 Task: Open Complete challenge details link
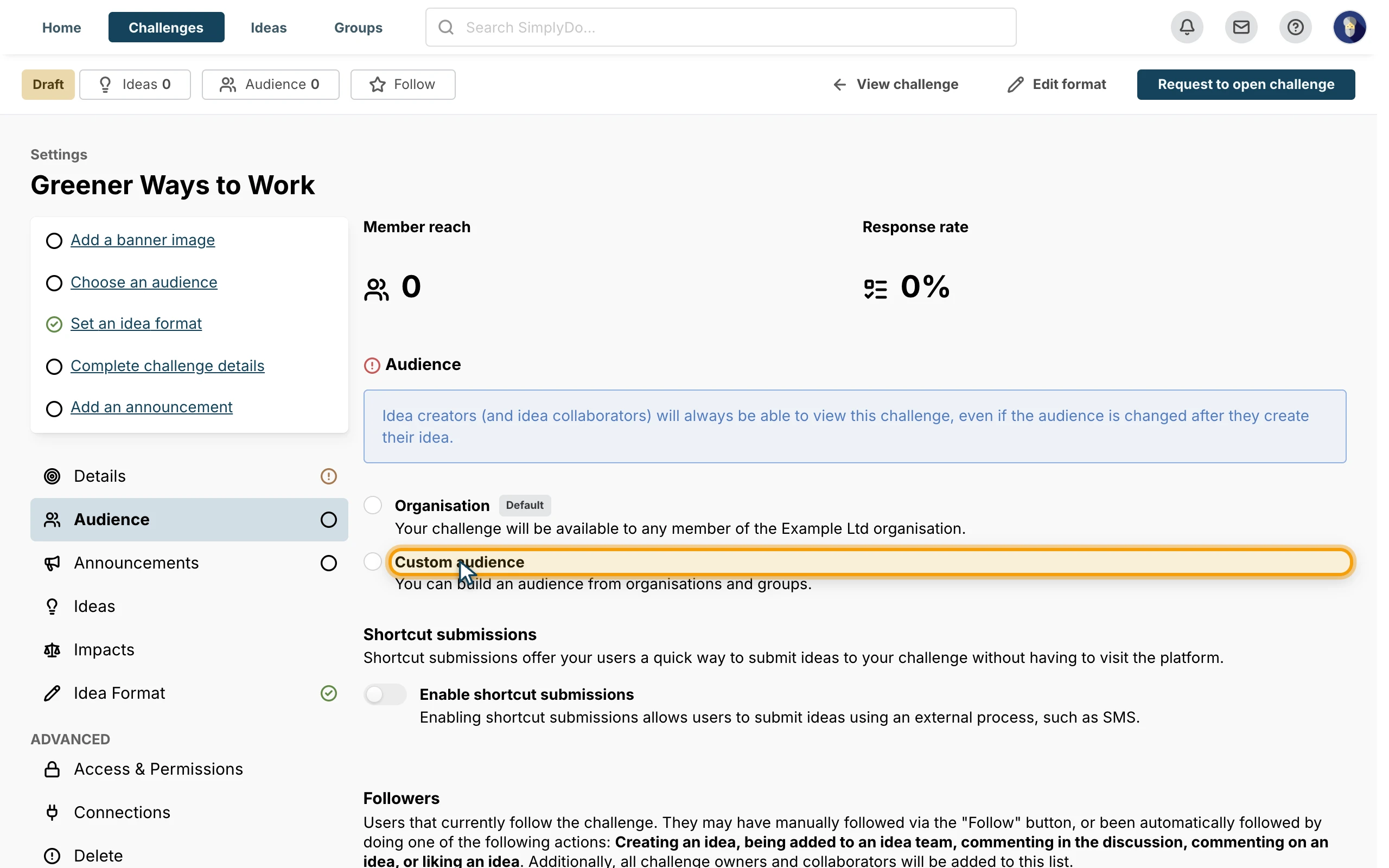click(x=168, y=366)
